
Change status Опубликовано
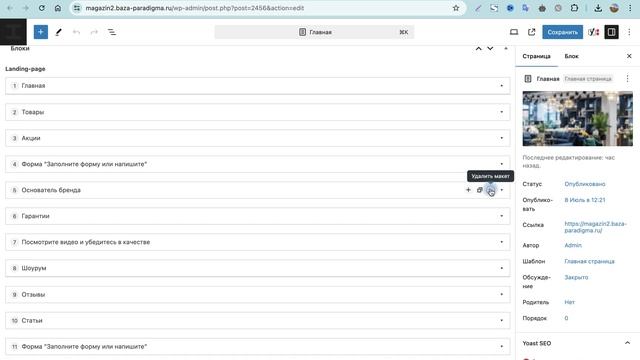tap(584, 184)
